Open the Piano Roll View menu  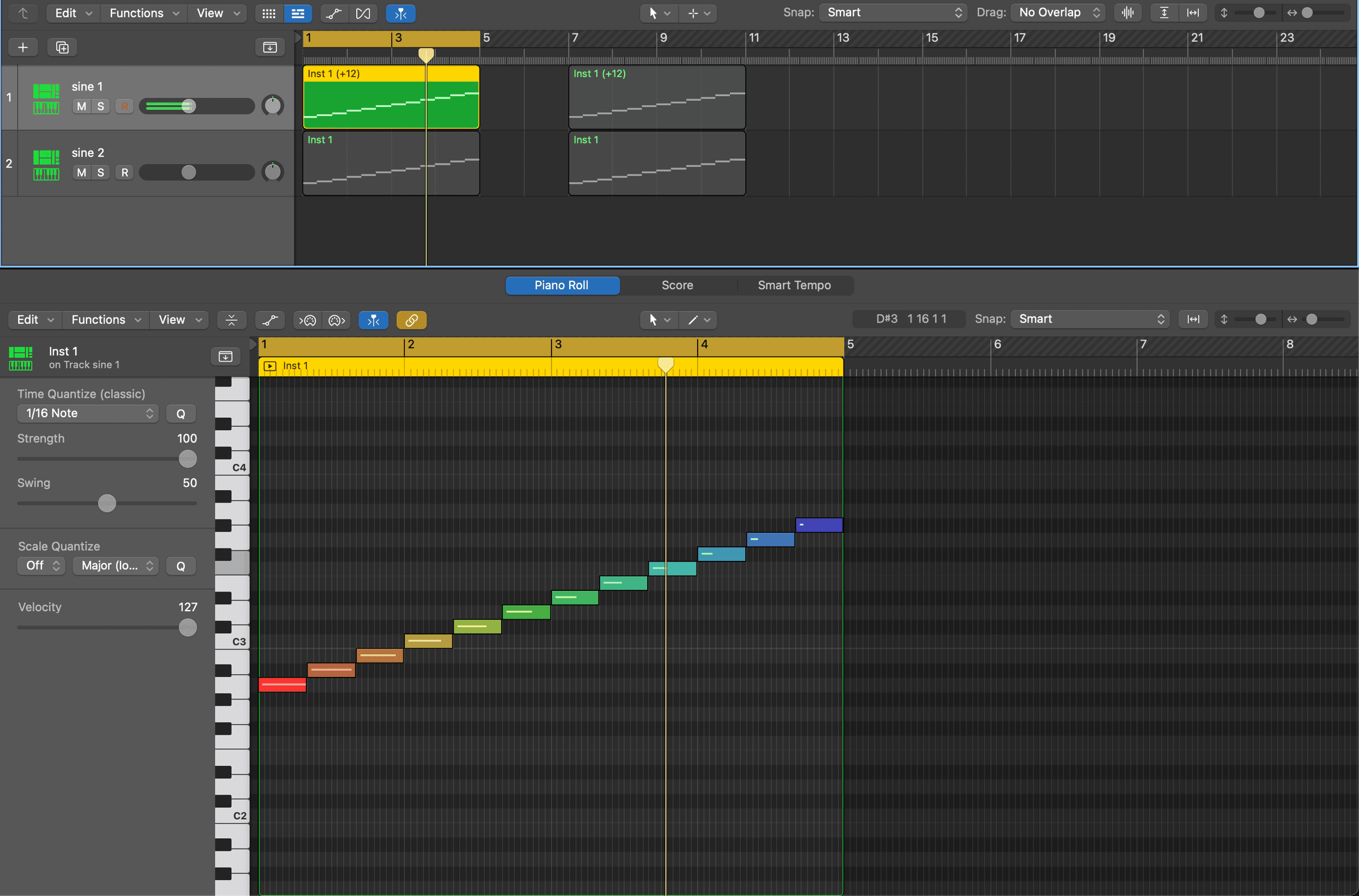(x=180, y=320)
